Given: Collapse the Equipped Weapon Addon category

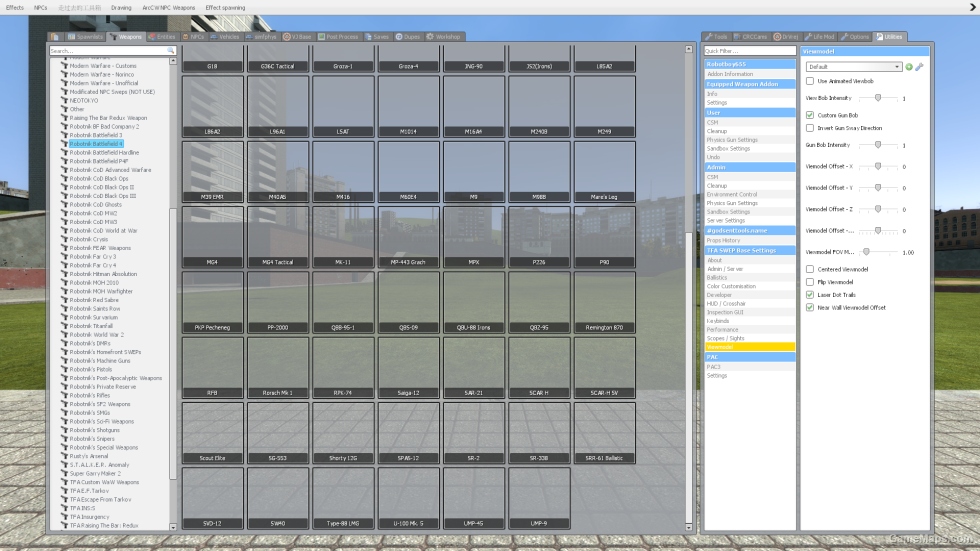Looking at the screenshot, I should 750,84.
